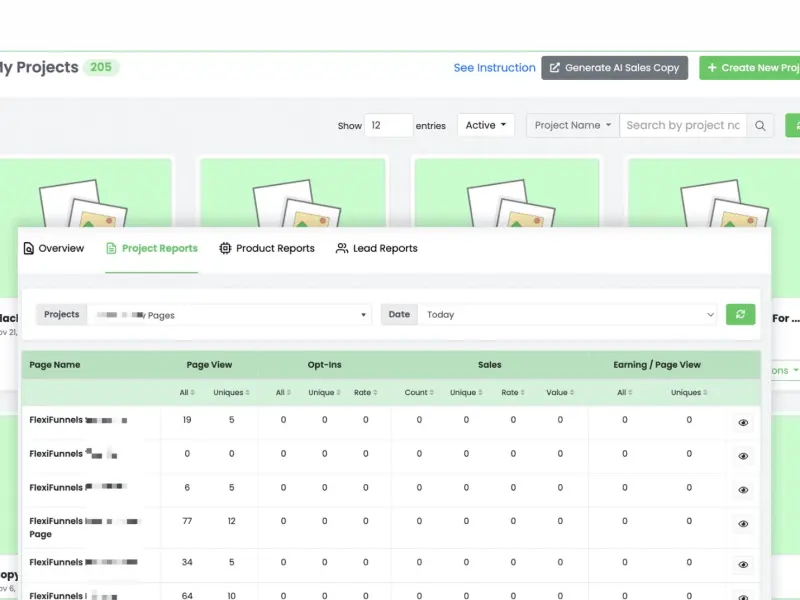
Task: Sort by Sales Value arrows
Action: coord(571,392)
